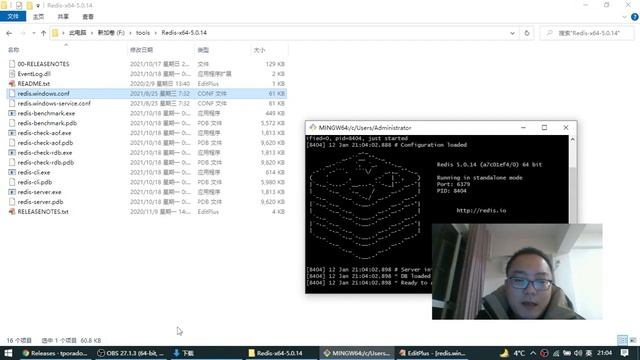Go up one folder level arrow

coord(43,33)
